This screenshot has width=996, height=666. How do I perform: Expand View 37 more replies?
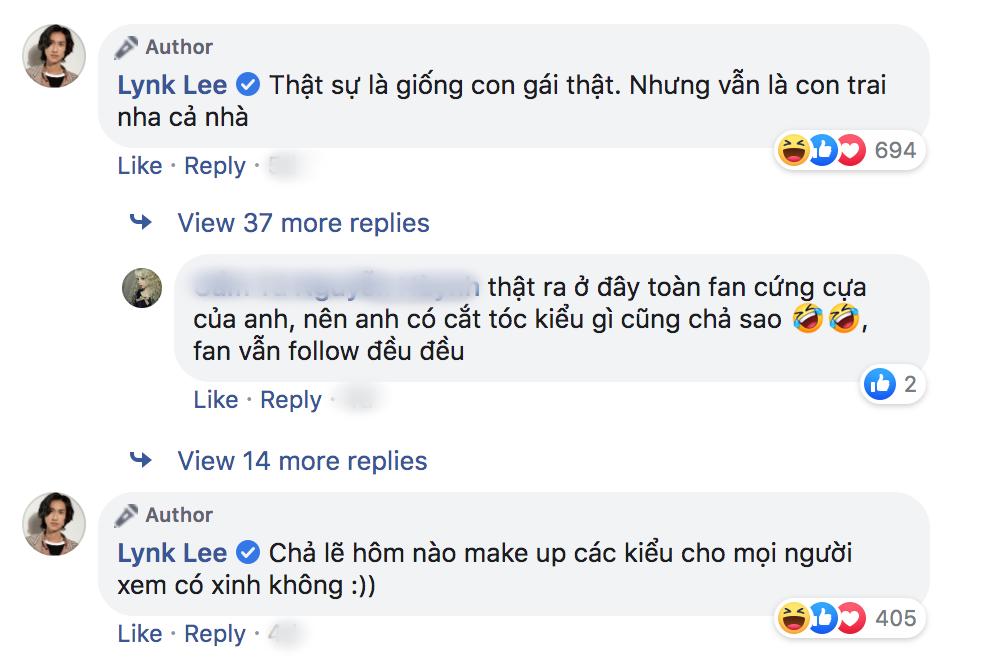click(x=302, y=222)
